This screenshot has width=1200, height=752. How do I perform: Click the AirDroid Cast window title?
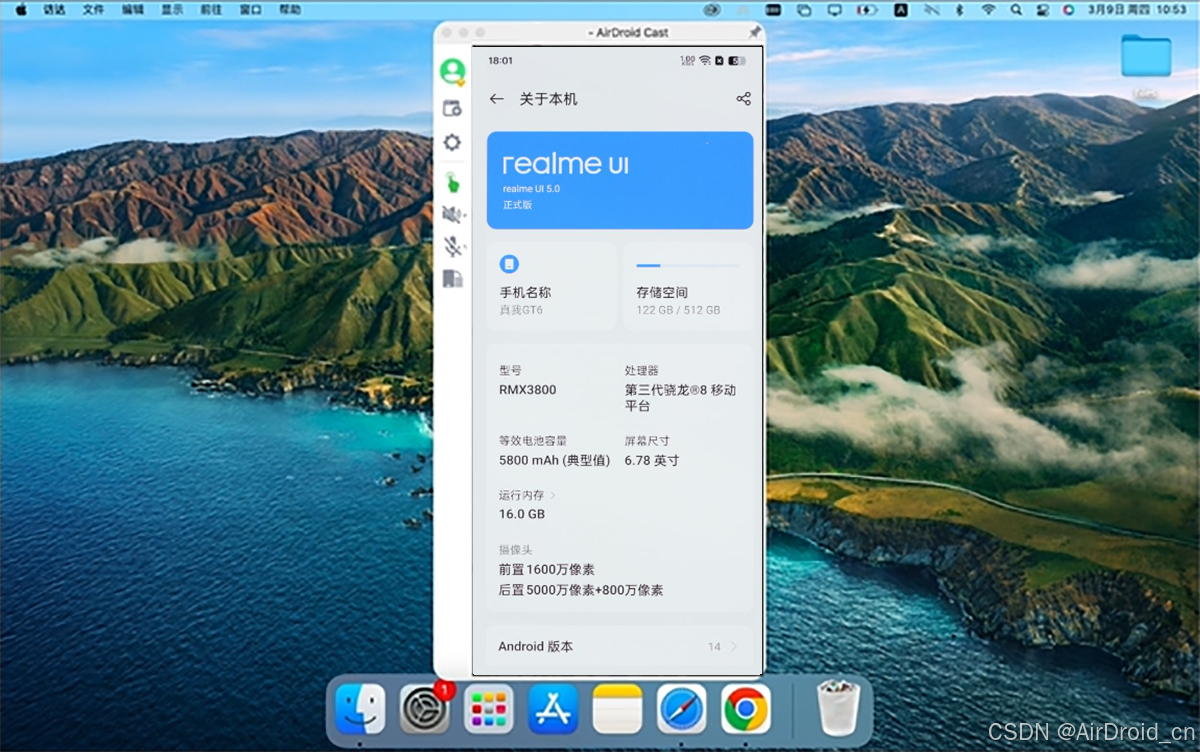tap(630, 33)
